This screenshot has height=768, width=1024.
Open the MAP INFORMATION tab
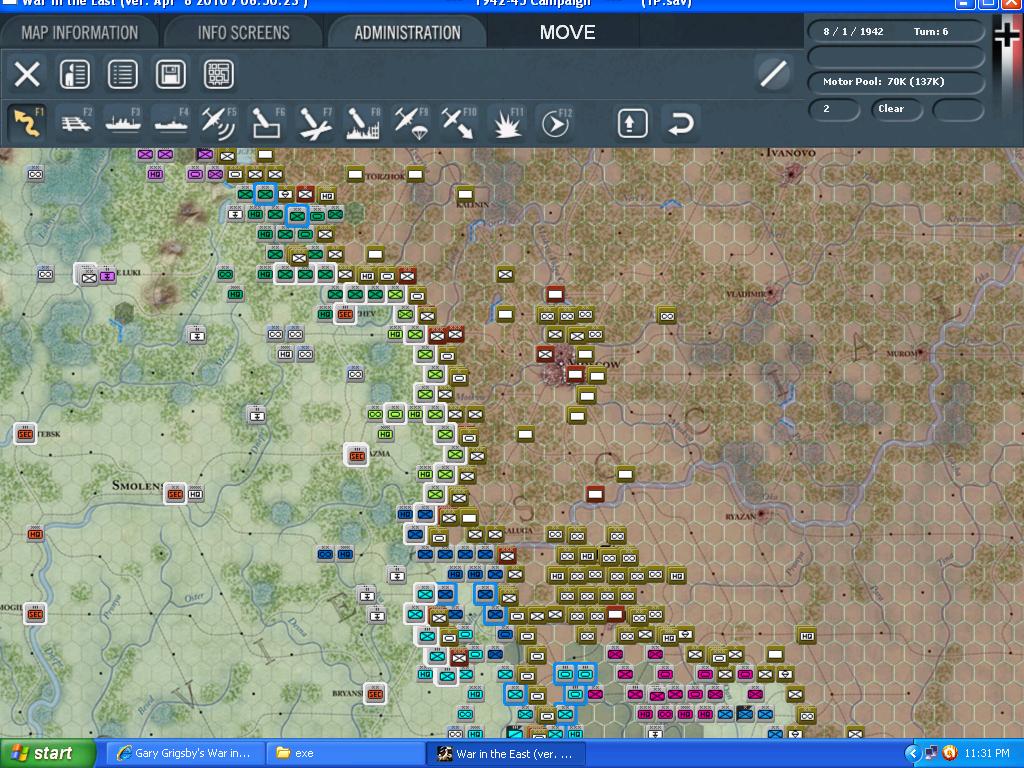coord(80,33)
